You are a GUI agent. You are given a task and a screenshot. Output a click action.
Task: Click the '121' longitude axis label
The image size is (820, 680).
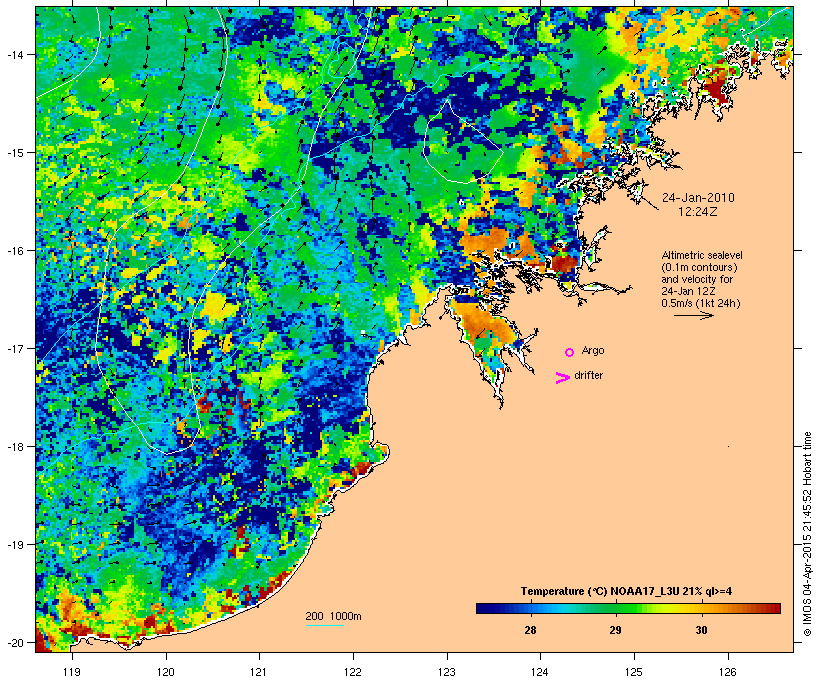[x=259, y=672]
